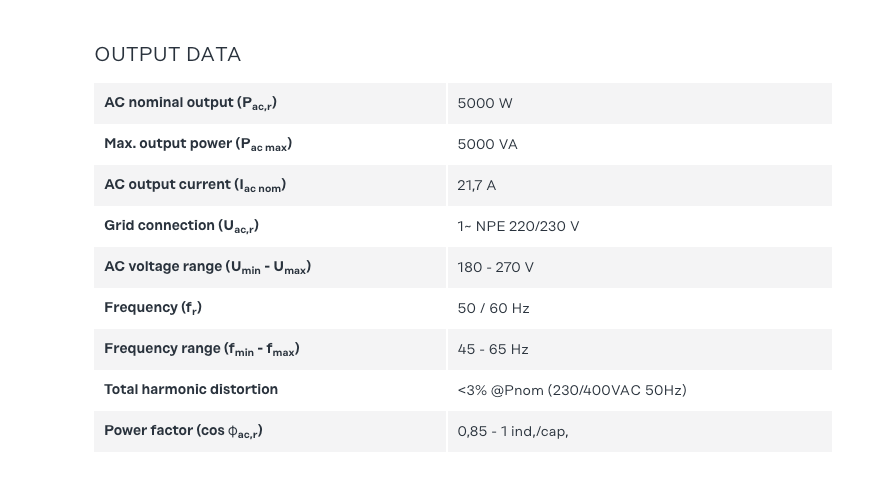Click the 180 - 270 V value
The width and height of the screenshot is (875, 489).
point(495,267)
